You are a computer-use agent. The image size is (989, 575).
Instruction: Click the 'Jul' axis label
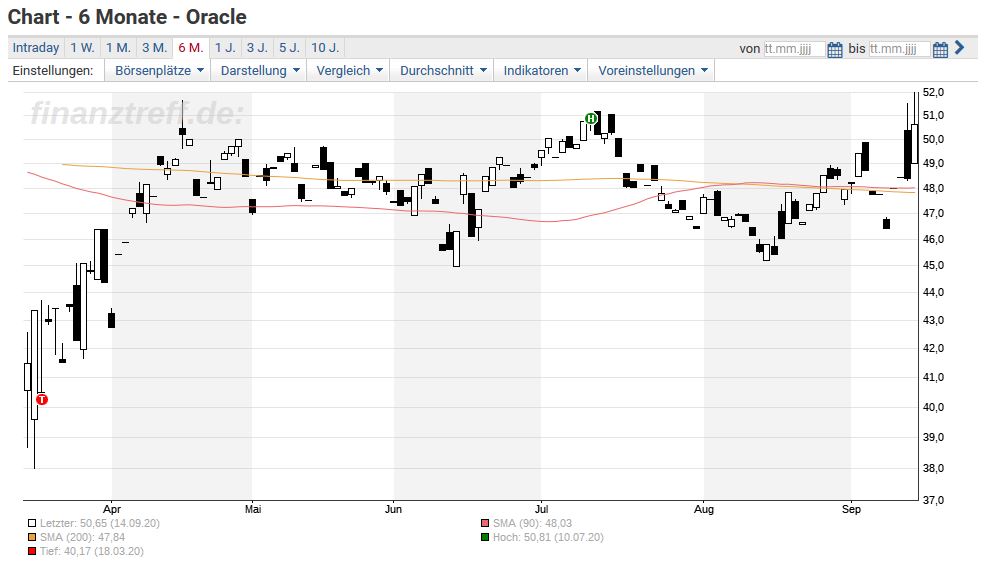pos(541,509)
